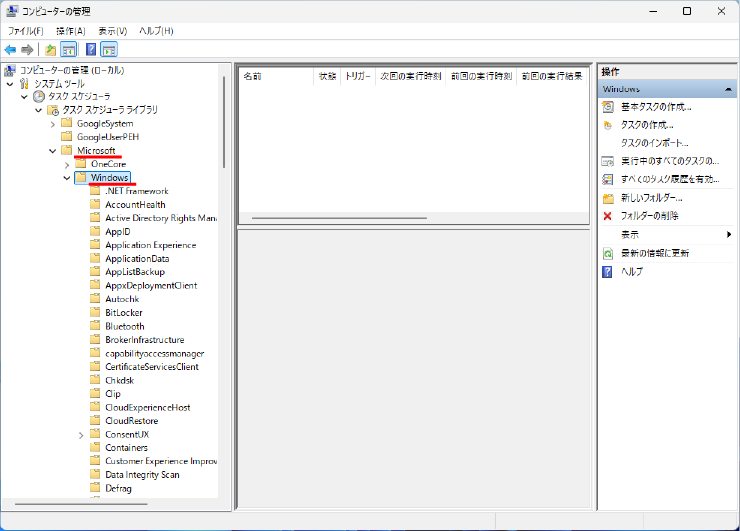Toggle the console tree pane toolbar icon

click(x=69, y=50)
